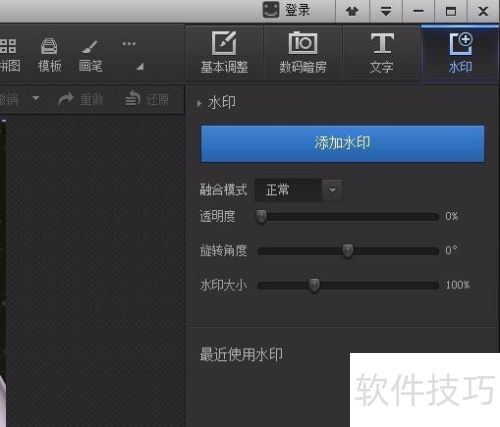This screenshot has width=500, height=427.
Task: Open the 模板 template tool
Action: tap(49, 55)
